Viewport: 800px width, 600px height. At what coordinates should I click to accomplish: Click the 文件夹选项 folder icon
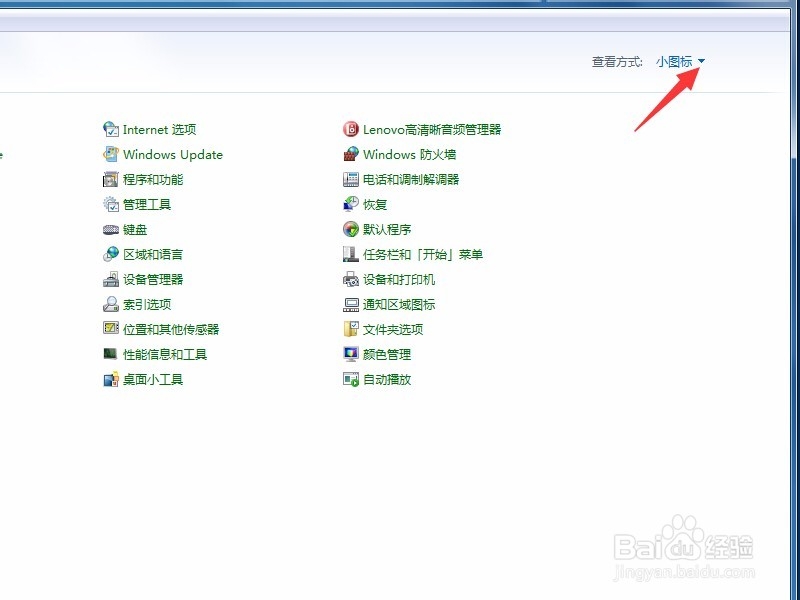click(x=351, y=329)
